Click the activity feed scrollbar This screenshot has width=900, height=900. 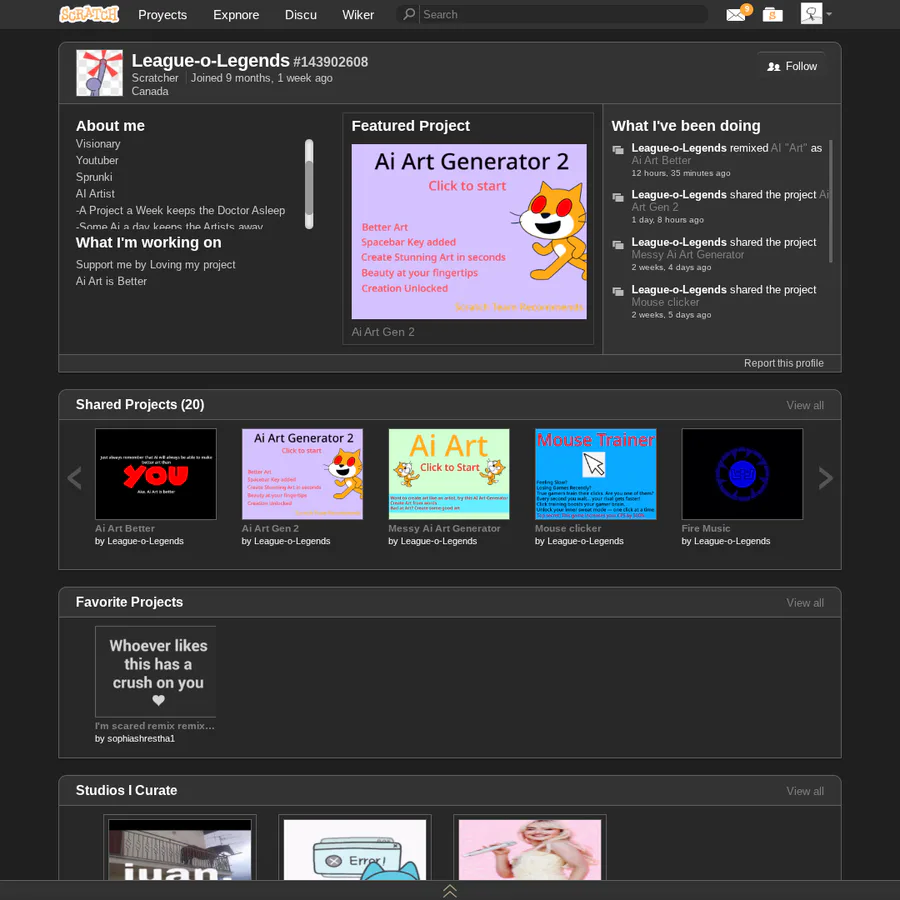831,201
